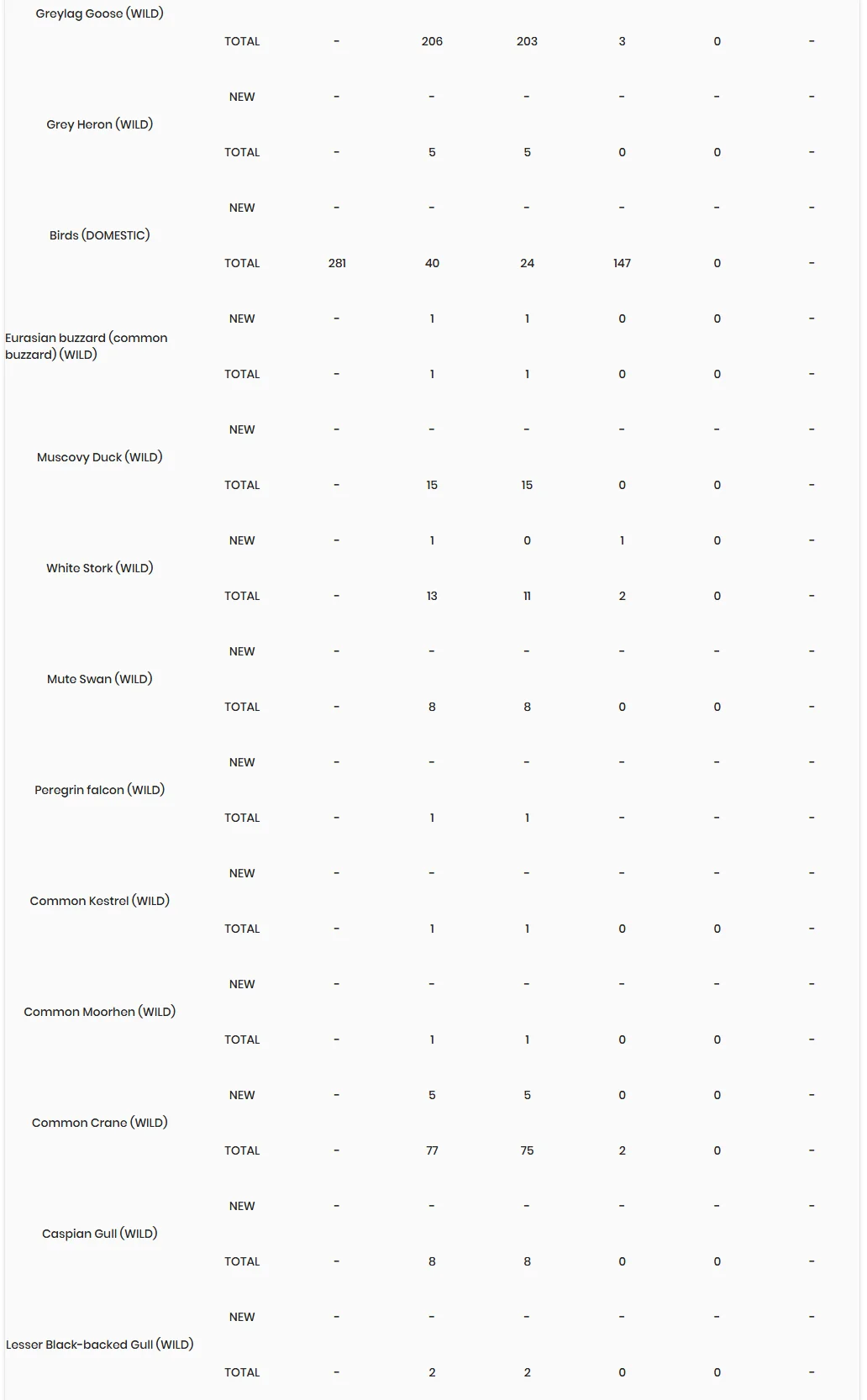Click the Greylag Goose (WILD) species label
867x1400 pixels.
point(99,13)
